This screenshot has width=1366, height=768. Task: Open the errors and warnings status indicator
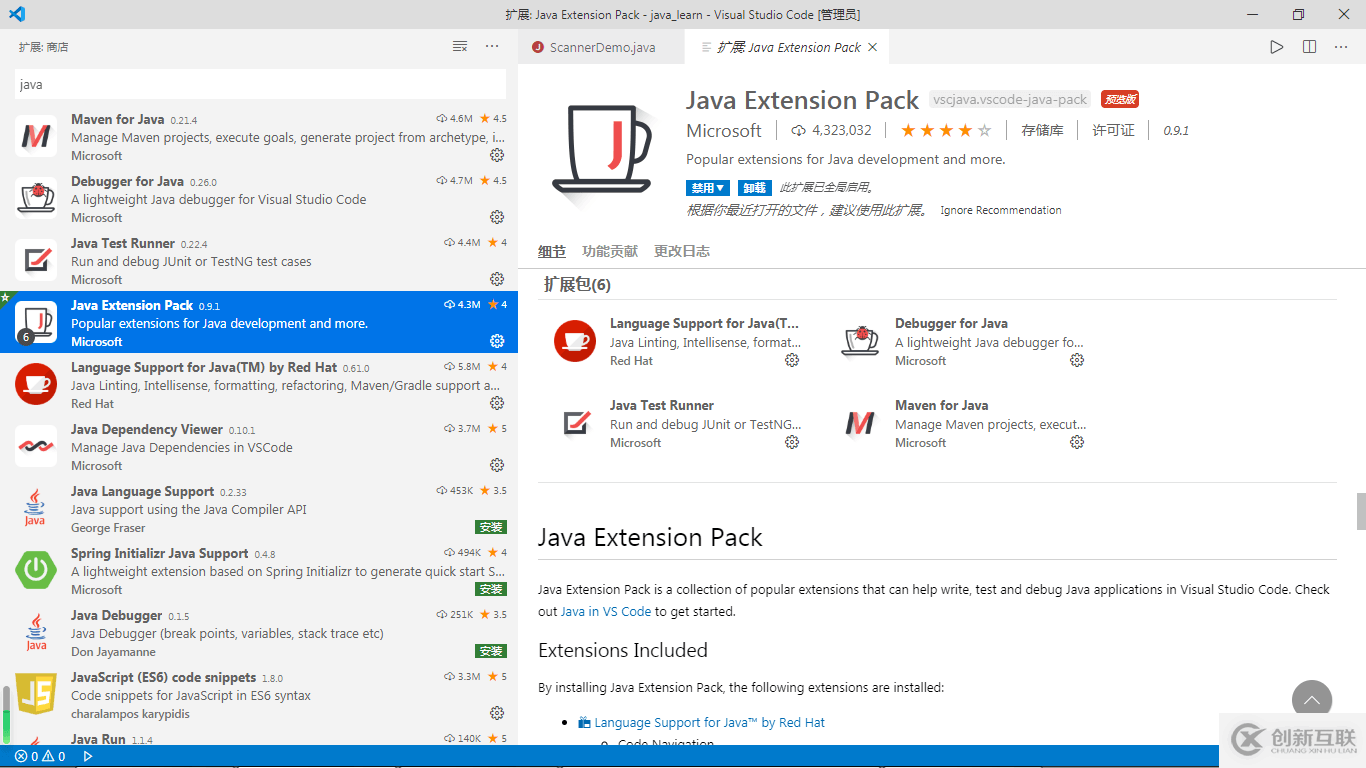click(40, 757)
